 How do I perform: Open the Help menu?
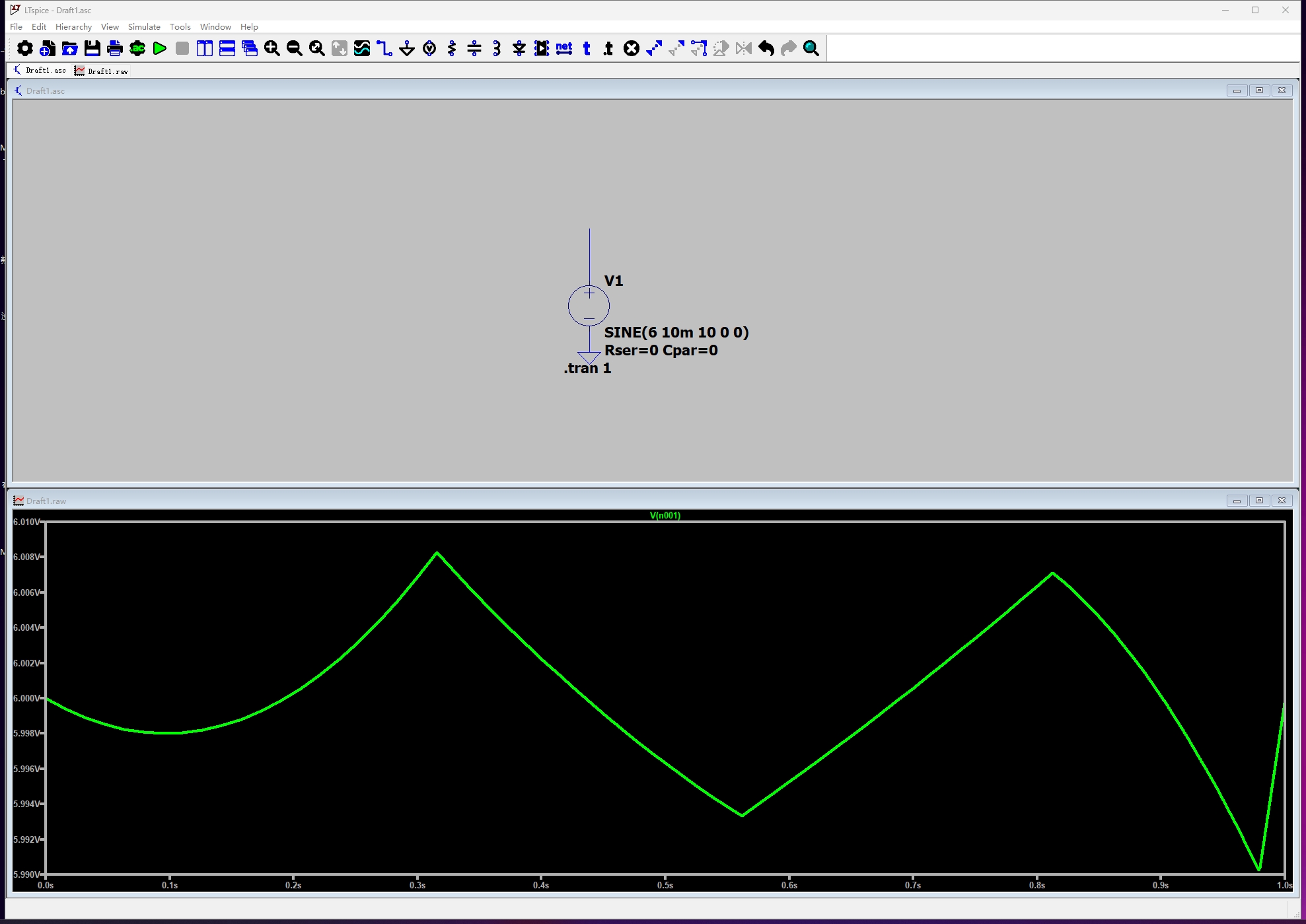click(249, 26)
